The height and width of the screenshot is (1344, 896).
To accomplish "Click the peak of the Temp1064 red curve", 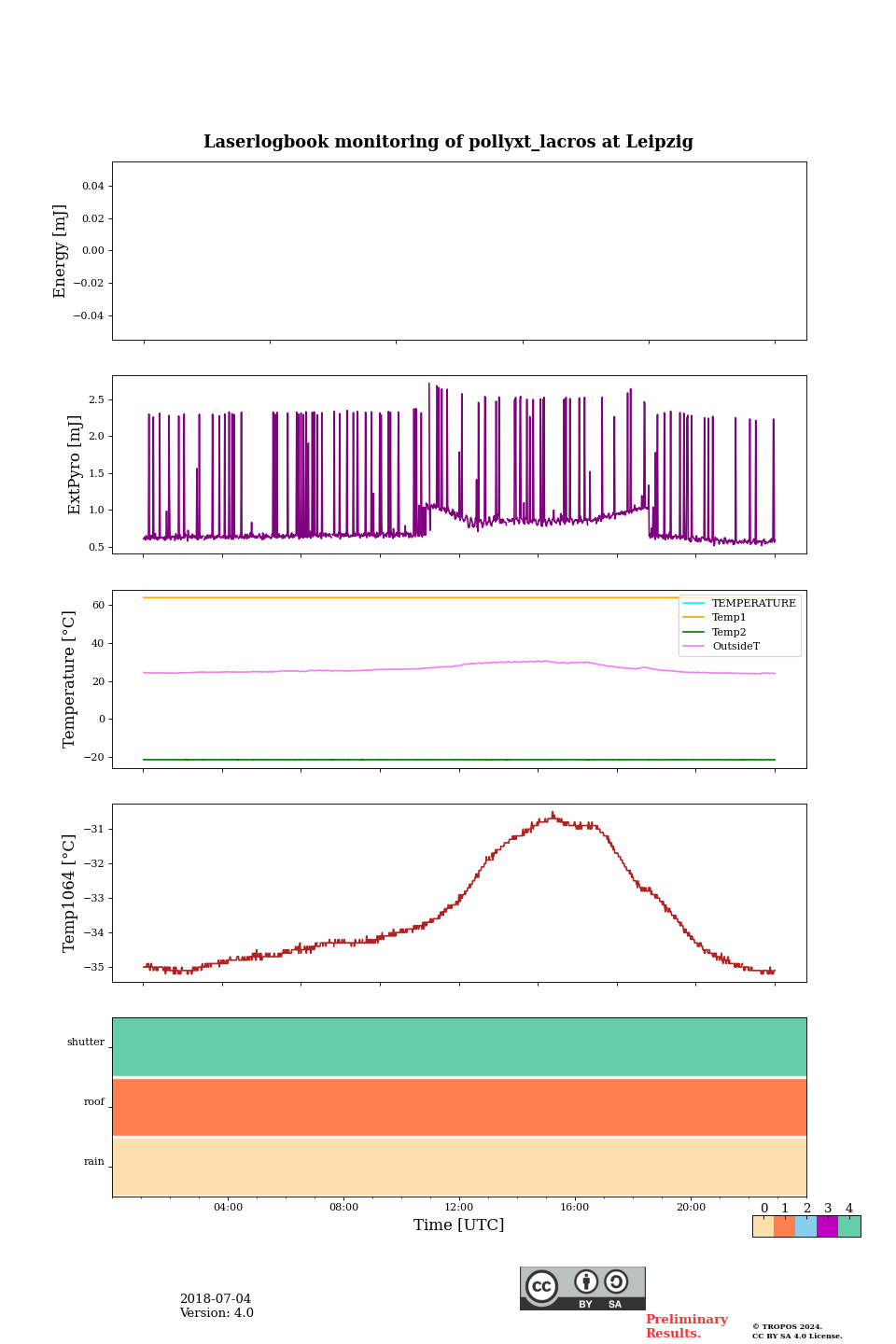I will tap(553, 814).
